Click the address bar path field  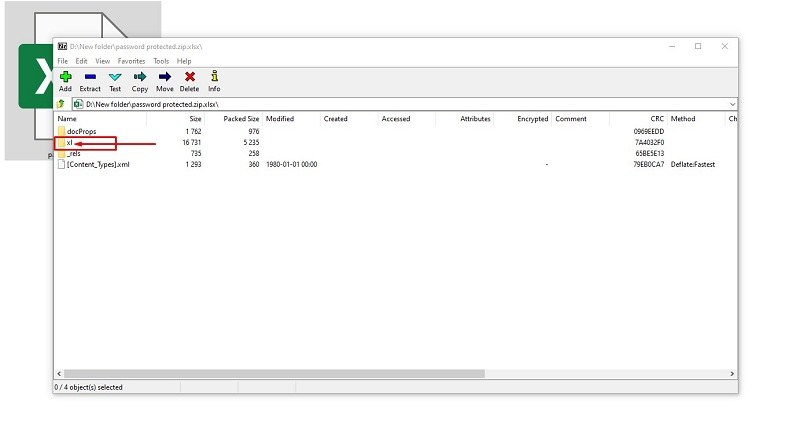tap(400, 103)
